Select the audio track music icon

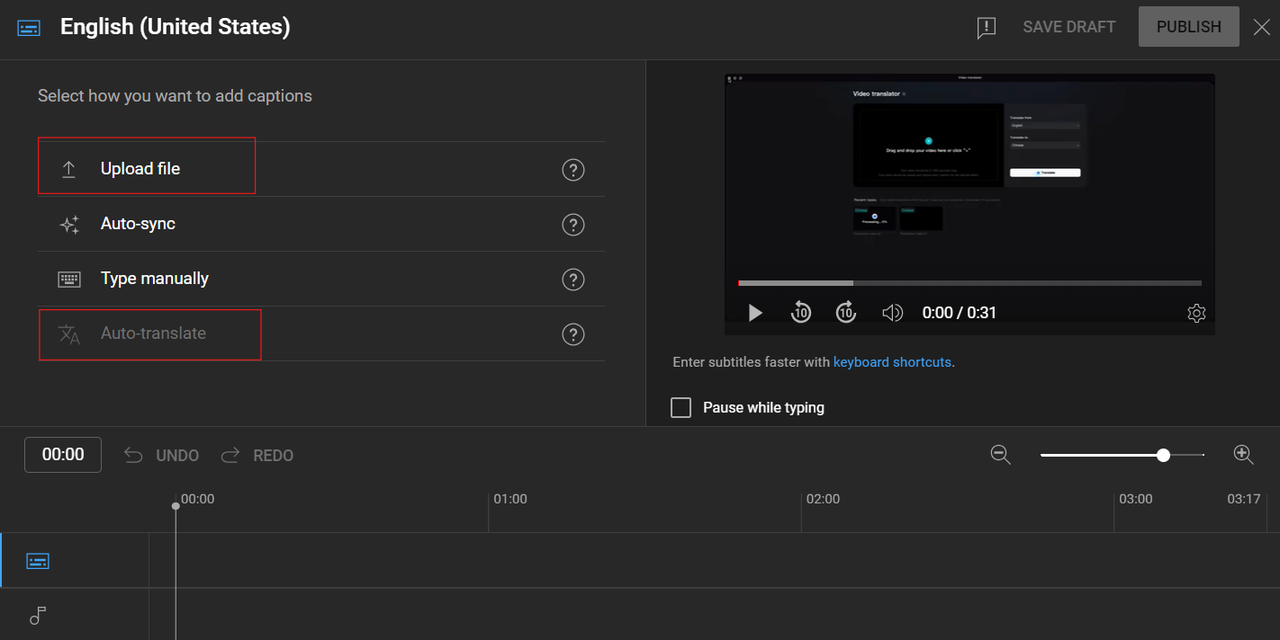(x=38, y=615)
